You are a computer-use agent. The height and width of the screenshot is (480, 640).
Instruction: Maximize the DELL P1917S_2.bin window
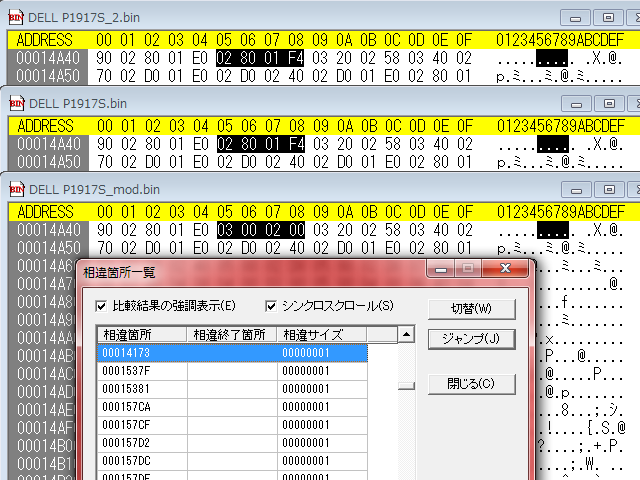click(x=608, y=18)
